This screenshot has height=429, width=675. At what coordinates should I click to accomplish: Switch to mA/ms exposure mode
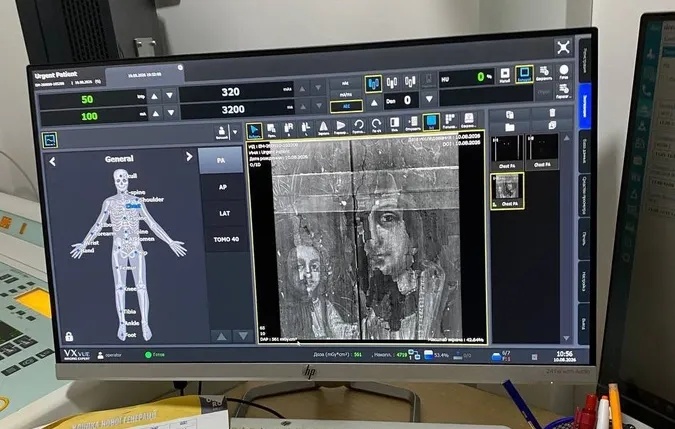[x=346, y=95]
